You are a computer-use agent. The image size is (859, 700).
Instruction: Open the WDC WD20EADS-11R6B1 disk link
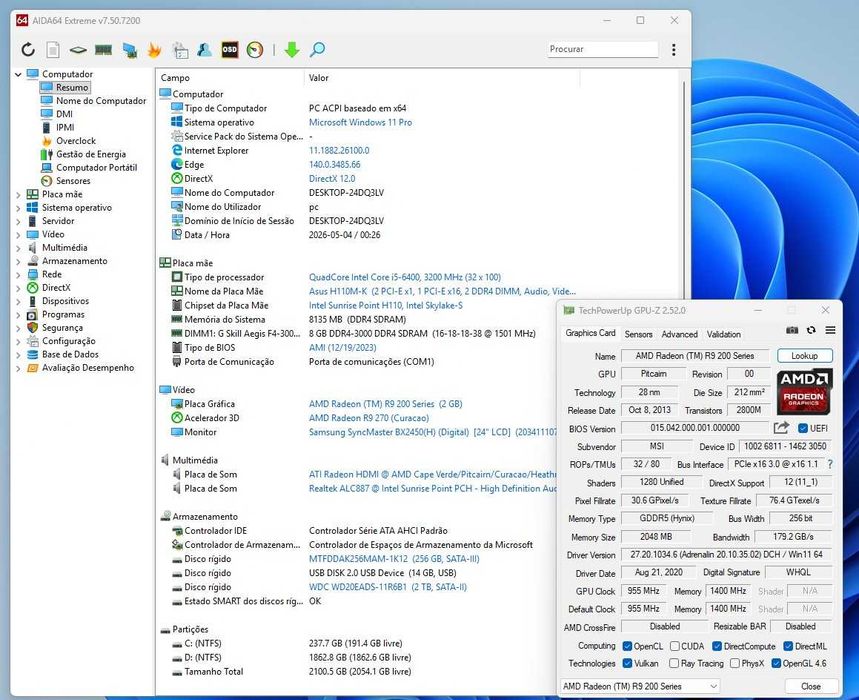388,587
